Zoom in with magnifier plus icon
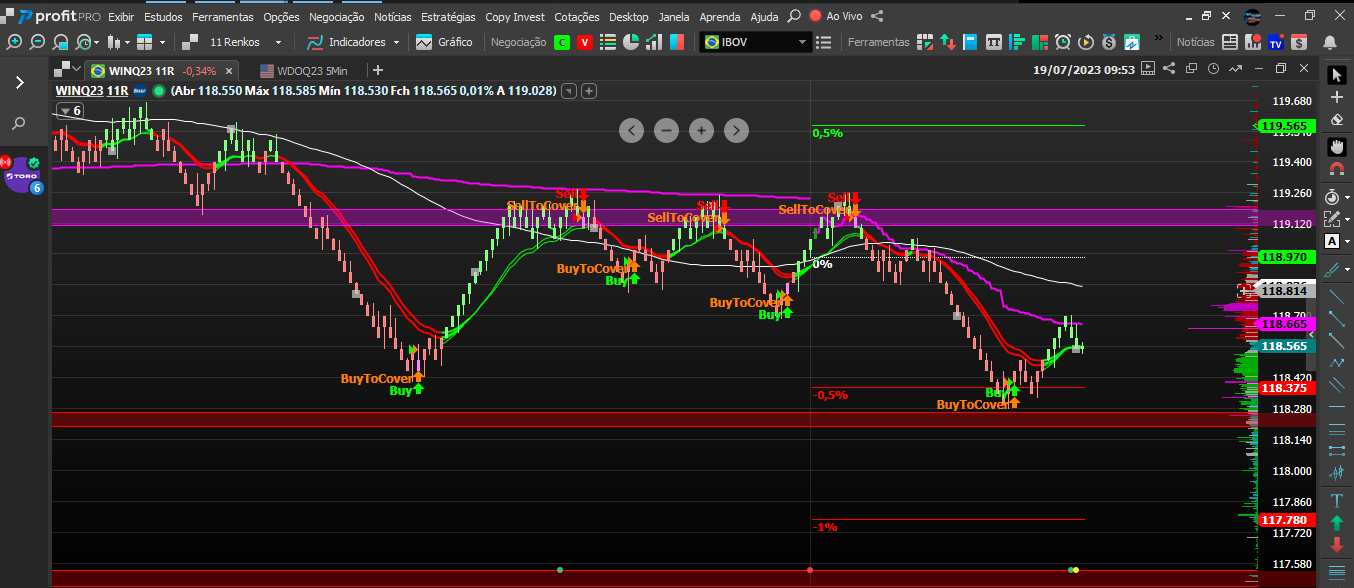 click(14, 42)
